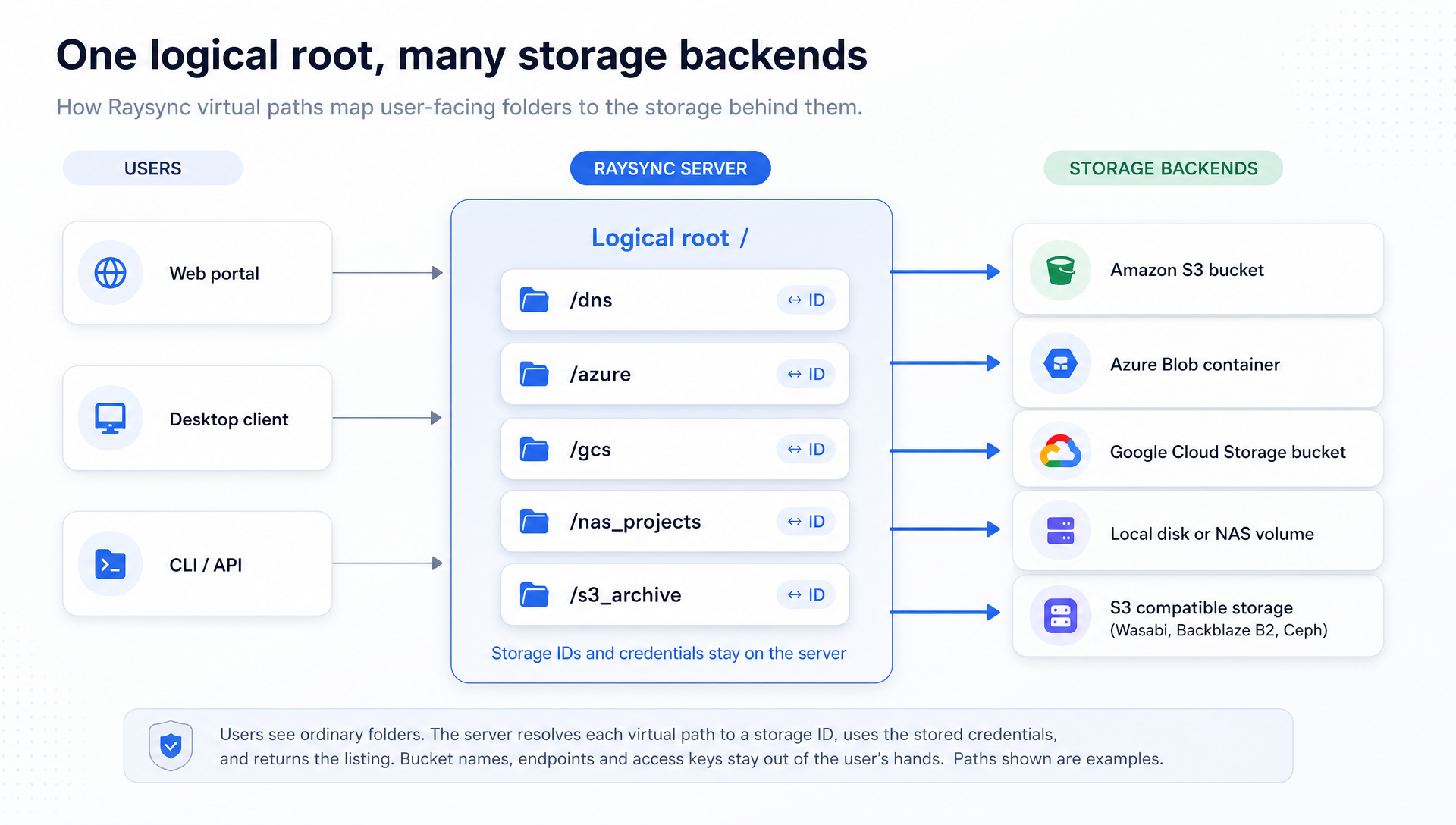Select the STORAGE BACKENDS pill label
Screen dimensions: 1456x825
click(x=1163, y=168)
